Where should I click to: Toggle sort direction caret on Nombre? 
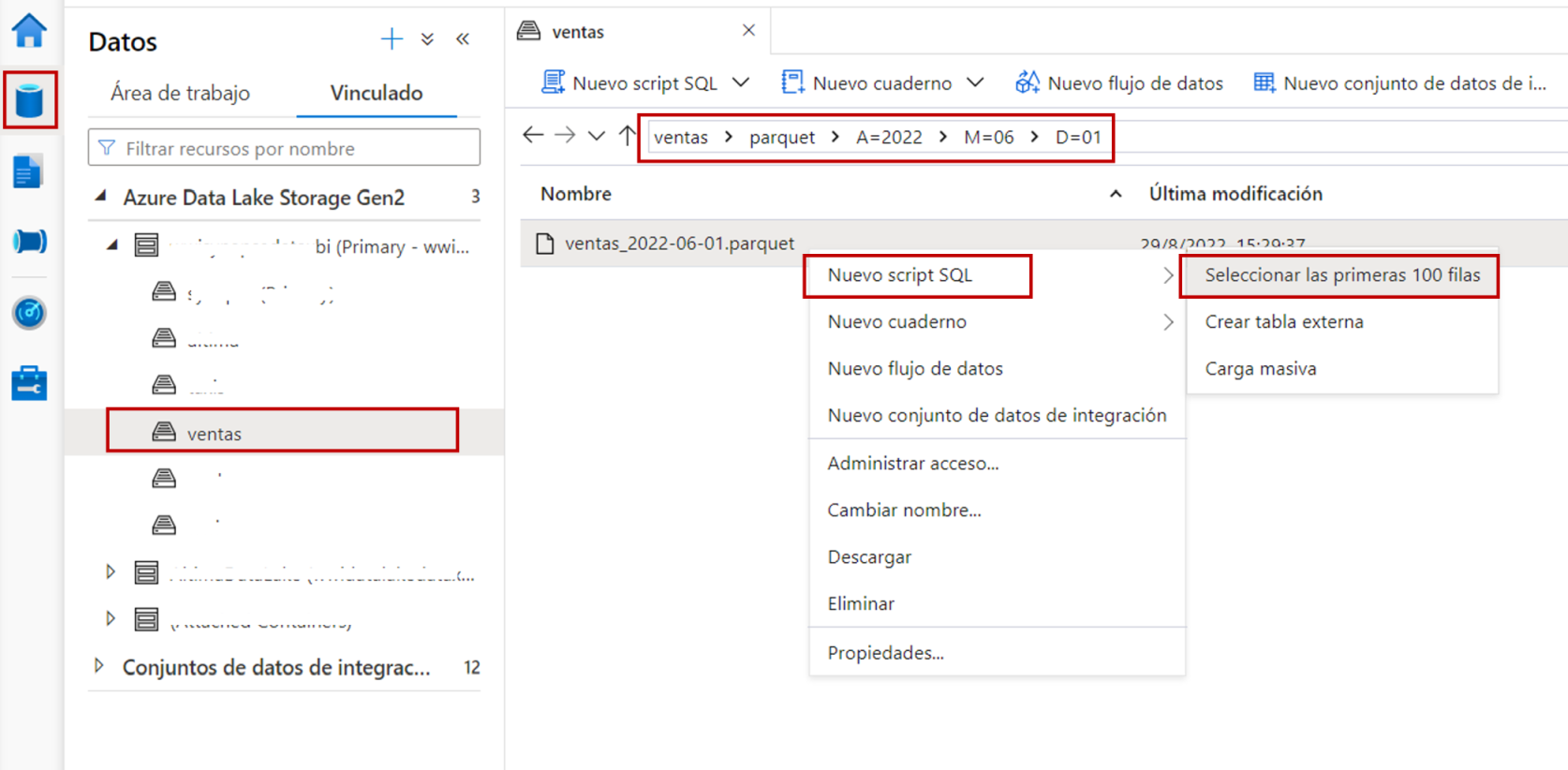pyautogui.click(x=1116, y=195)
